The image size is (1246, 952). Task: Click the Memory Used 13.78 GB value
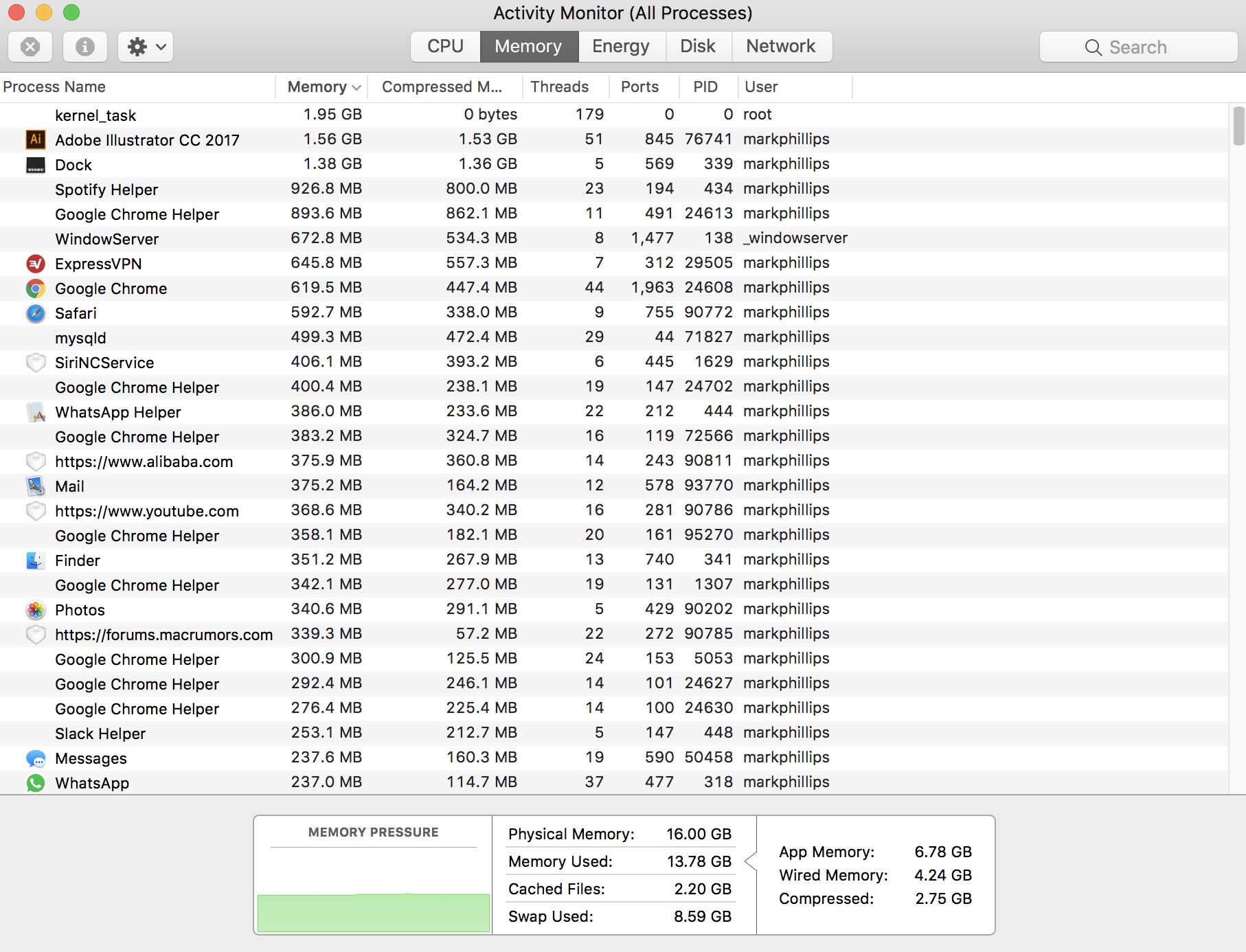699,861
